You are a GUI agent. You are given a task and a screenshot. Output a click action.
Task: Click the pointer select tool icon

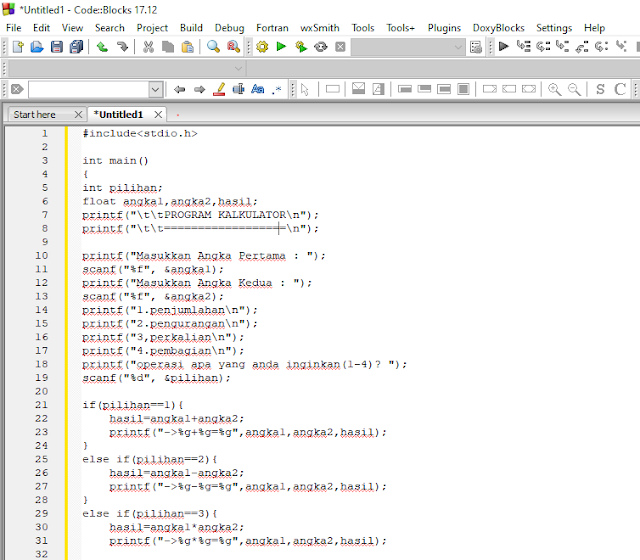tap(304, 89)
